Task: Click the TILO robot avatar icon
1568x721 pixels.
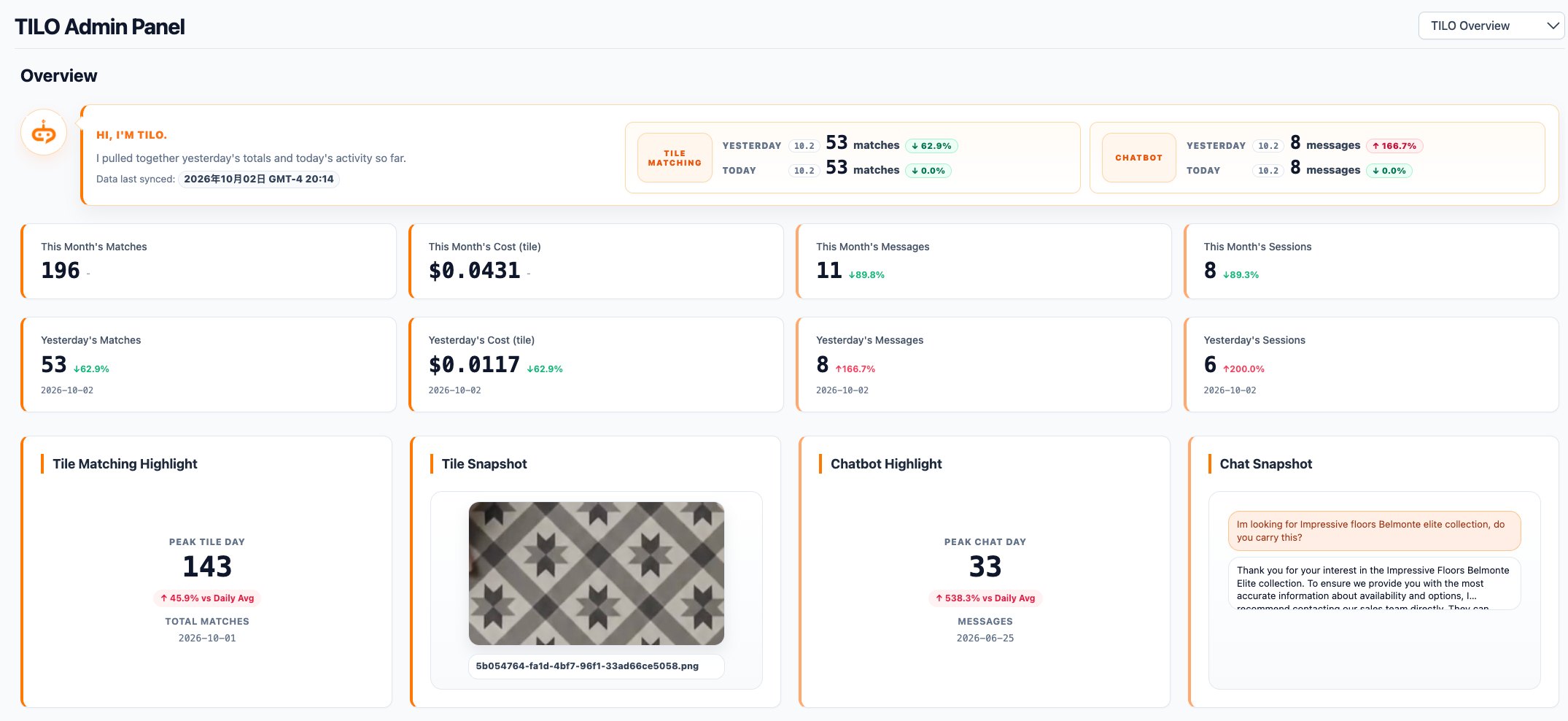Action: (x=44, y=132)
